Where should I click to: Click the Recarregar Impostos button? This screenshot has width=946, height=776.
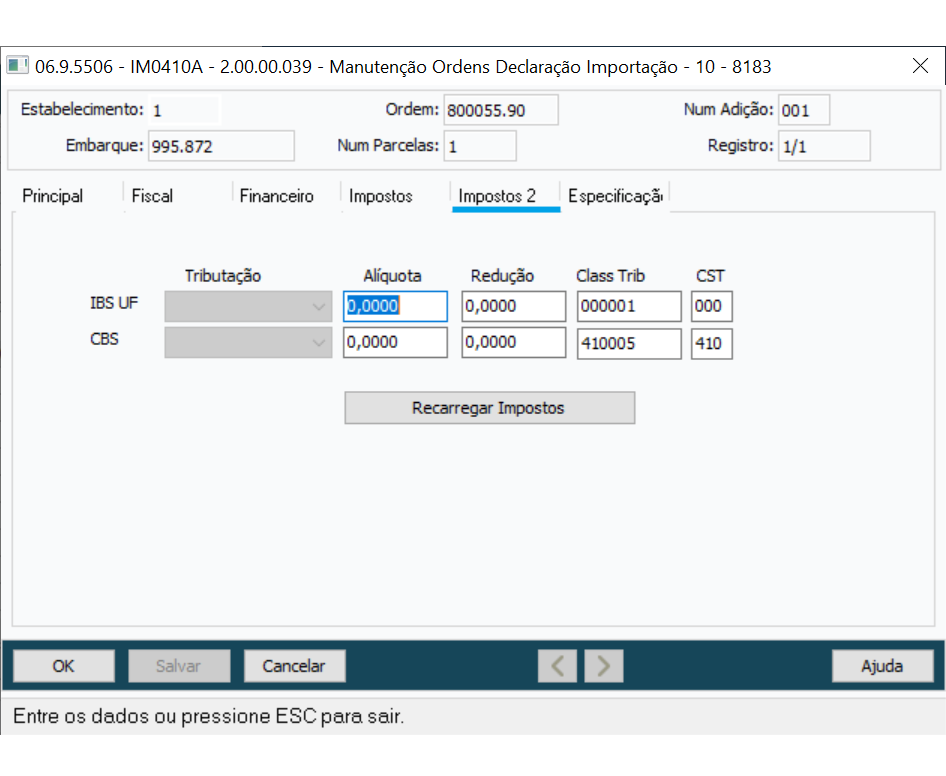[x=489, y=408]
